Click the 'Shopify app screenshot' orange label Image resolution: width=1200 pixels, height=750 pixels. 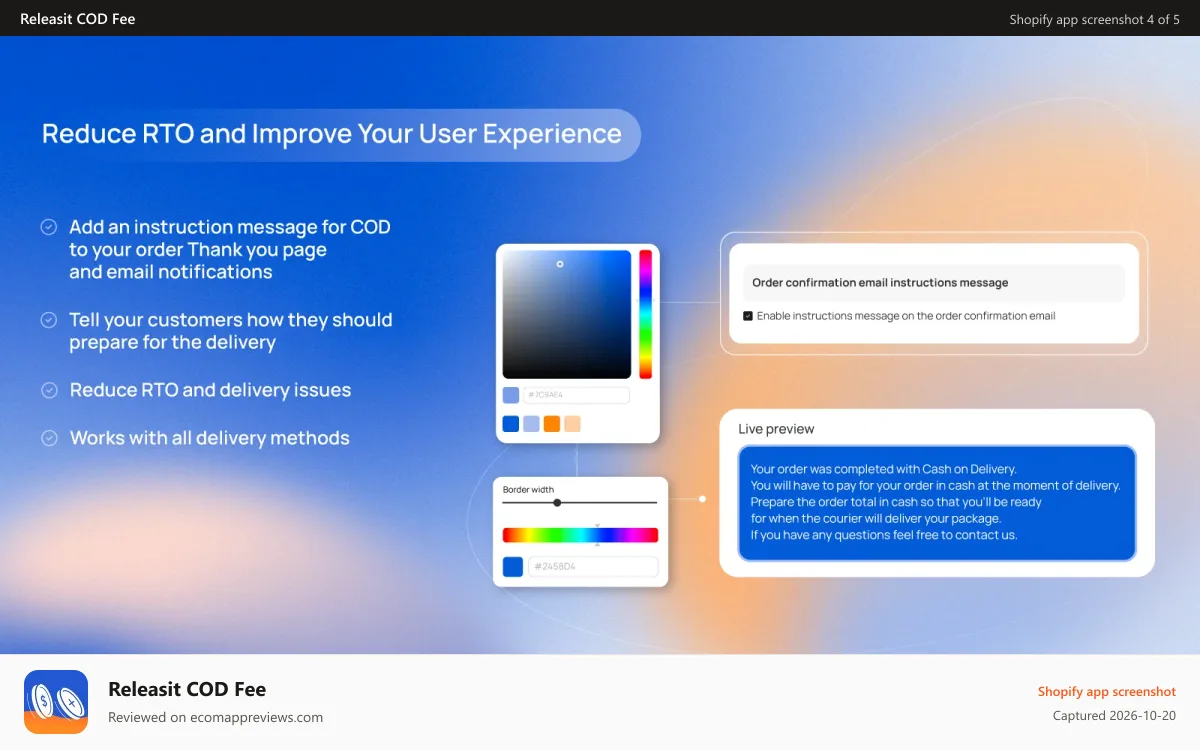1107,692
